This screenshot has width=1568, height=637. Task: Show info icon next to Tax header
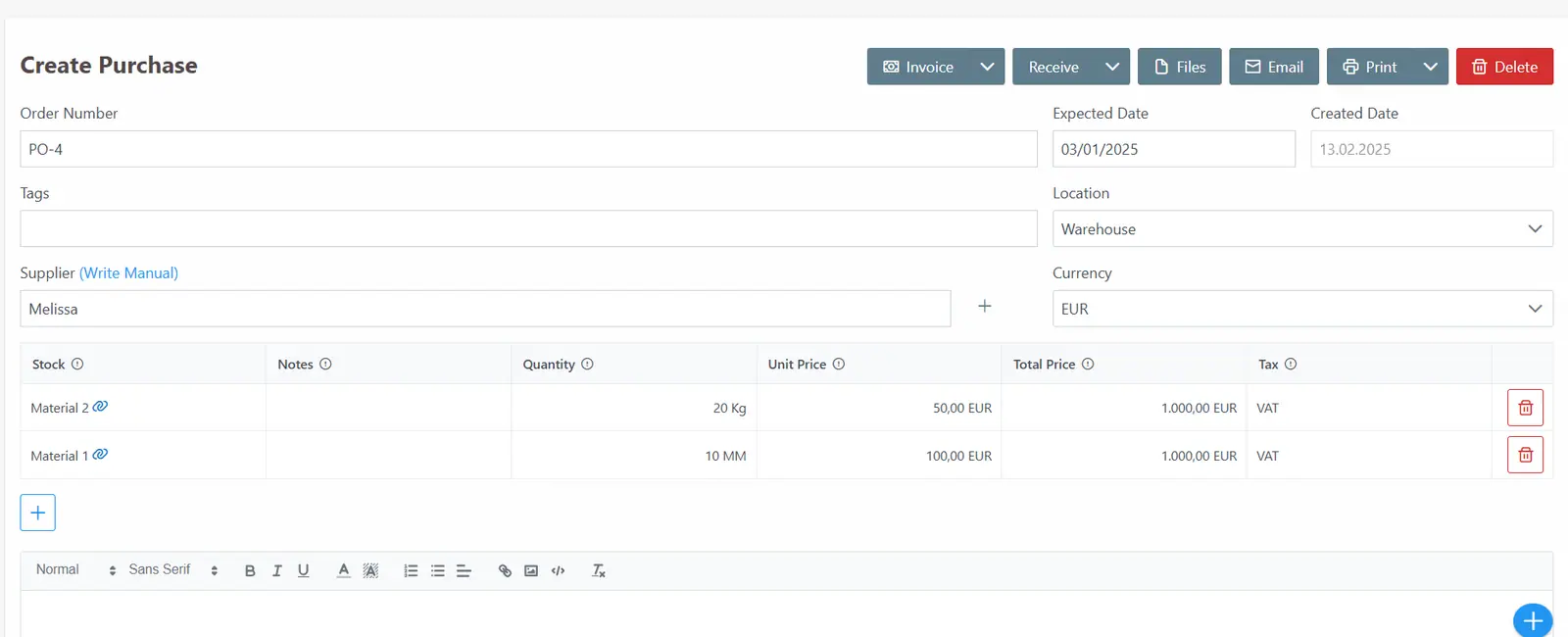(x=1291, y=364)
